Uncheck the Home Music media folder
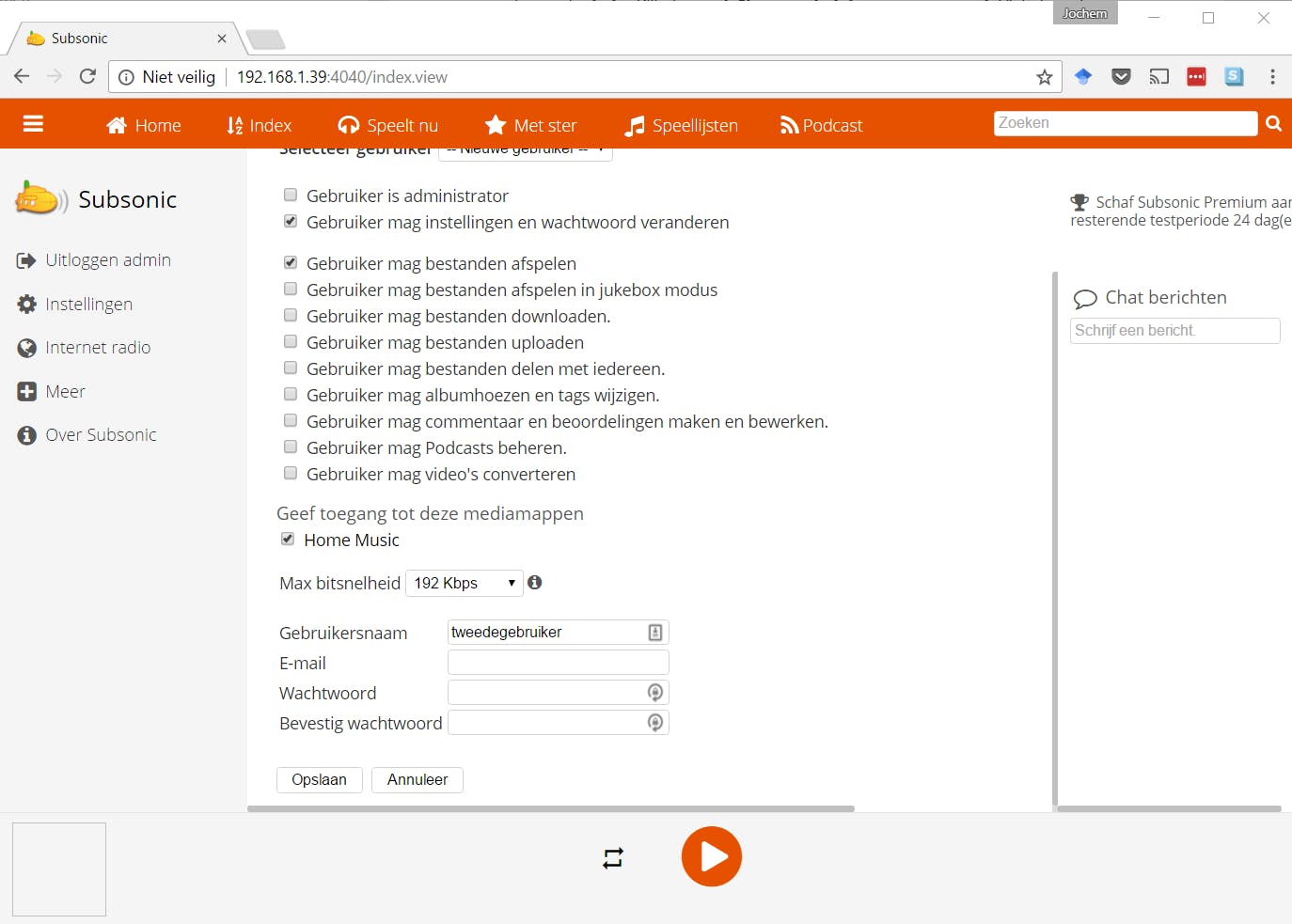 coord(288,539)
